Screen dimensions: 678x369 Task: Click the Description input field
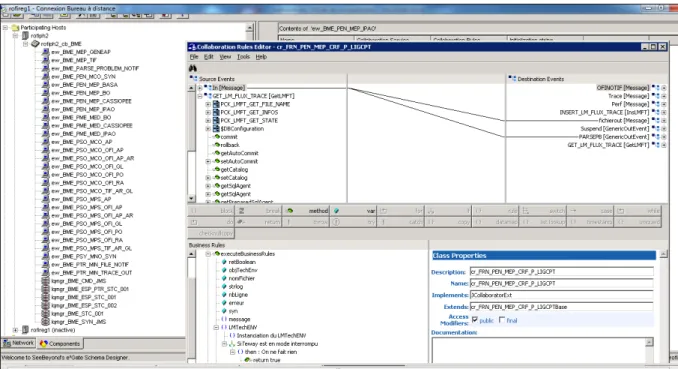pyautogui.click(x=561, y=272)
